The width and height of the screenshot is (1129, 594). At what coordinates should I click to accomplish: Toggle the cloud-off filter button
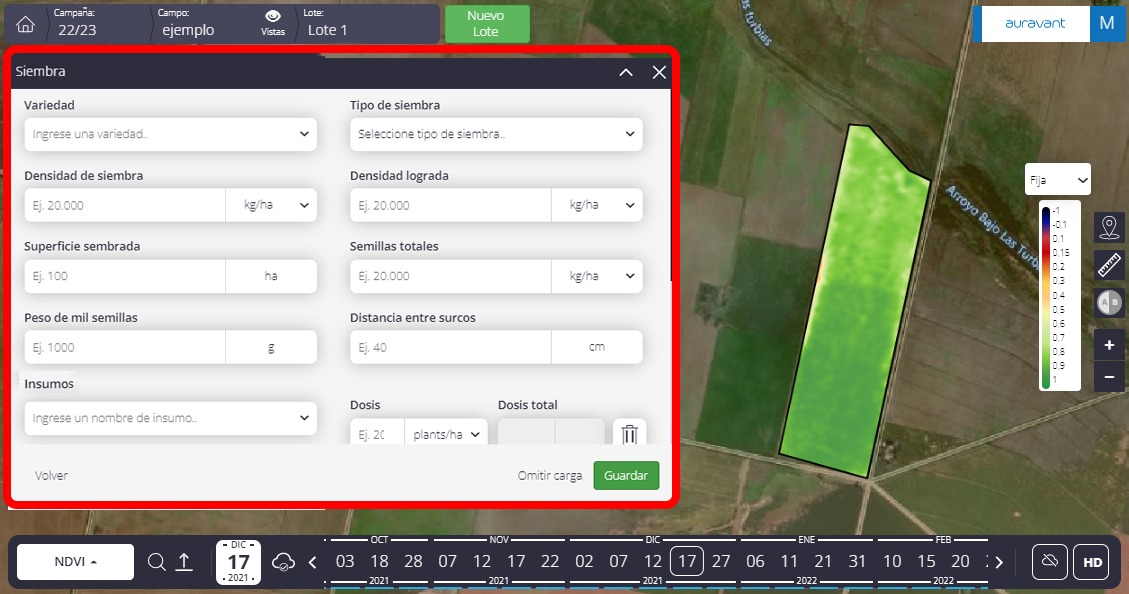1049,562
